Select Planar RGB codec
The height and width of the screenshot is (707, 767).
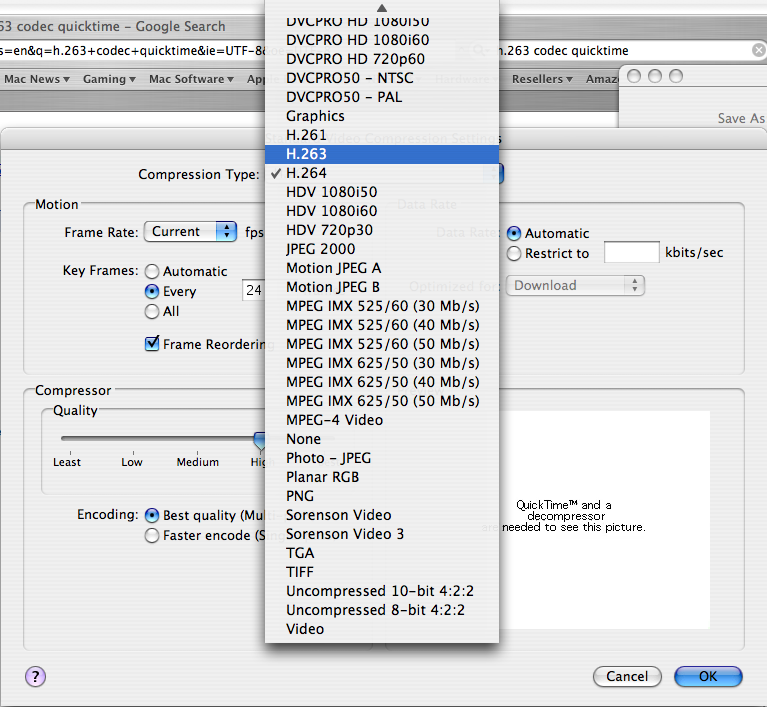(382, 478)
